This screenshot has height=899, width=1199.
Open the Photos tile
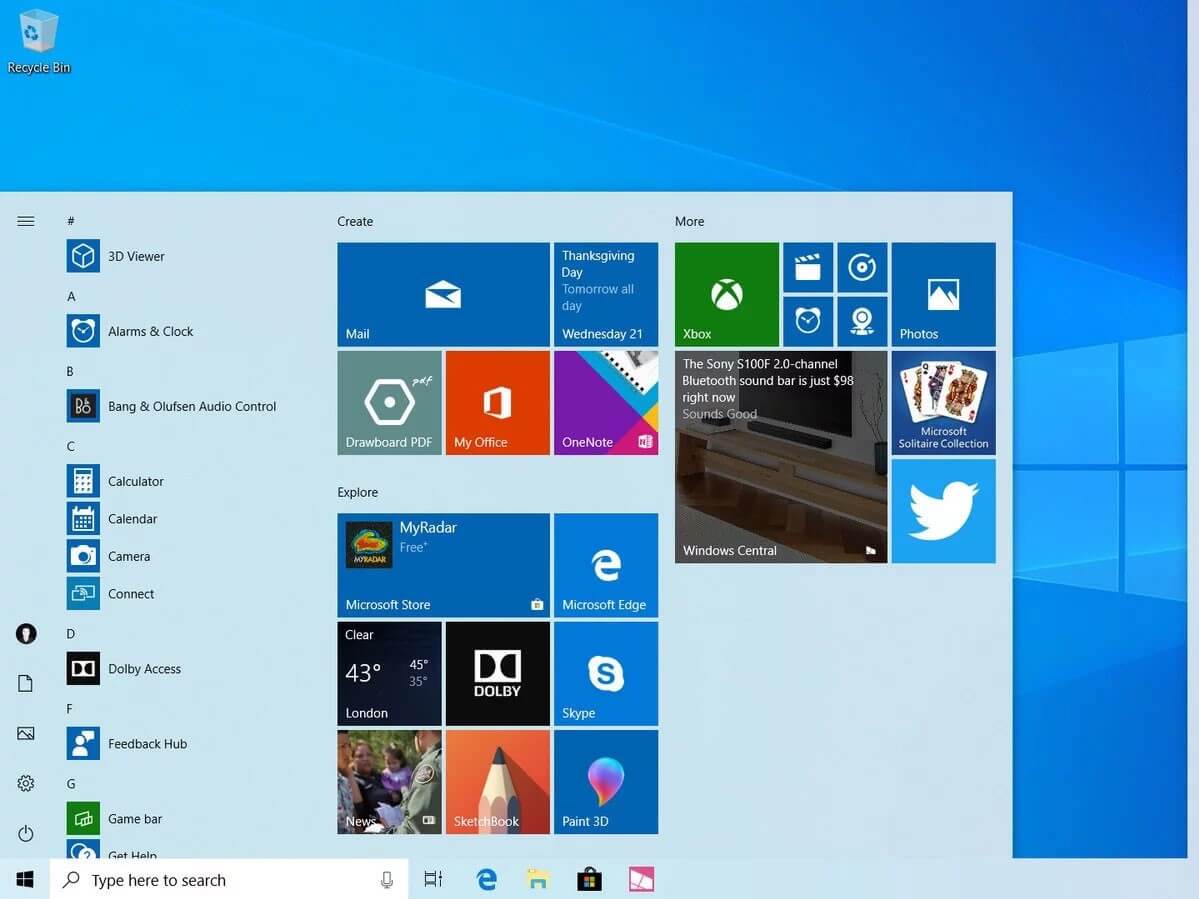(944, 294)
